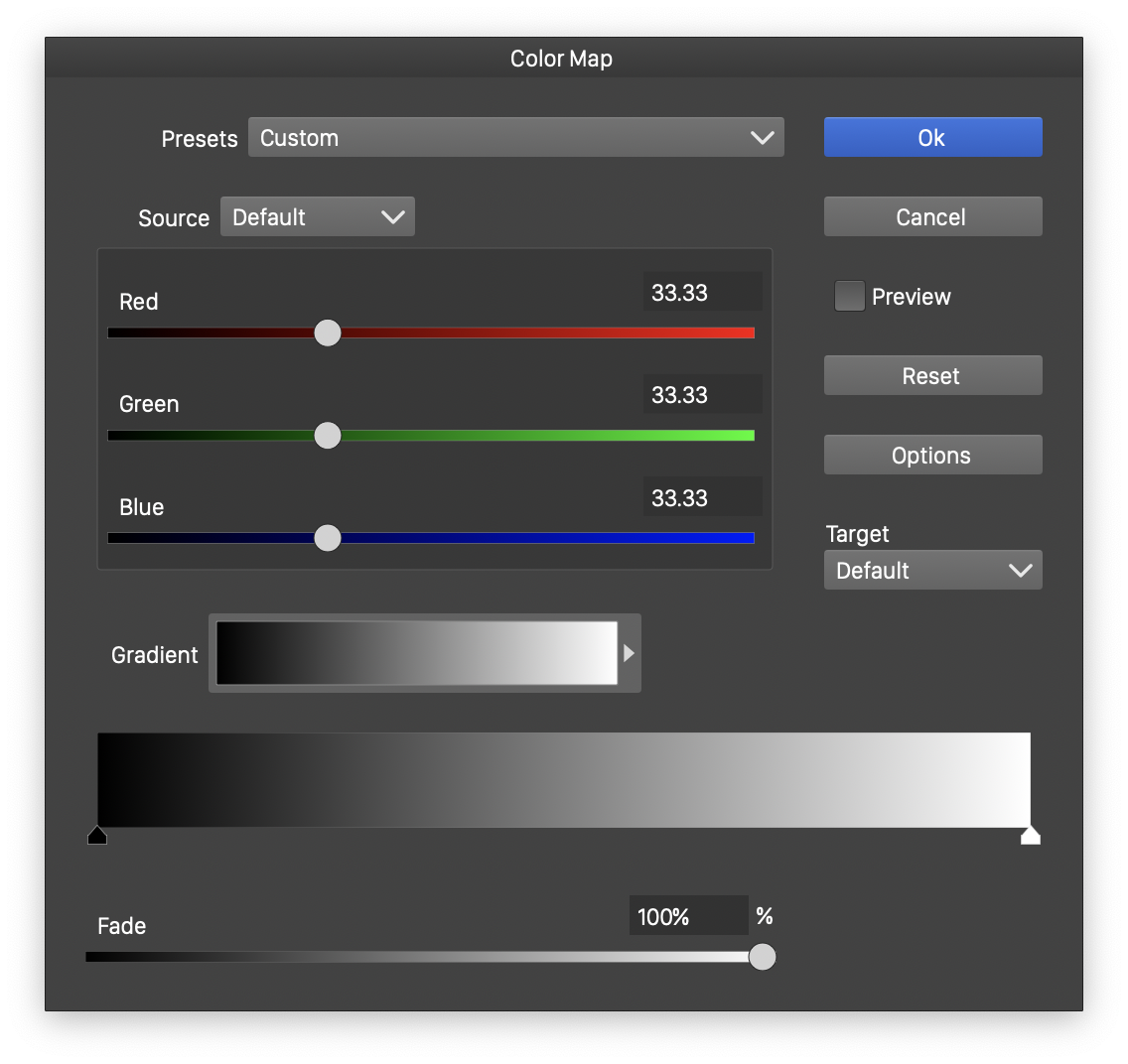Open the Options button
This screenshot has height=1064, width=1128.
pos(932,456)
